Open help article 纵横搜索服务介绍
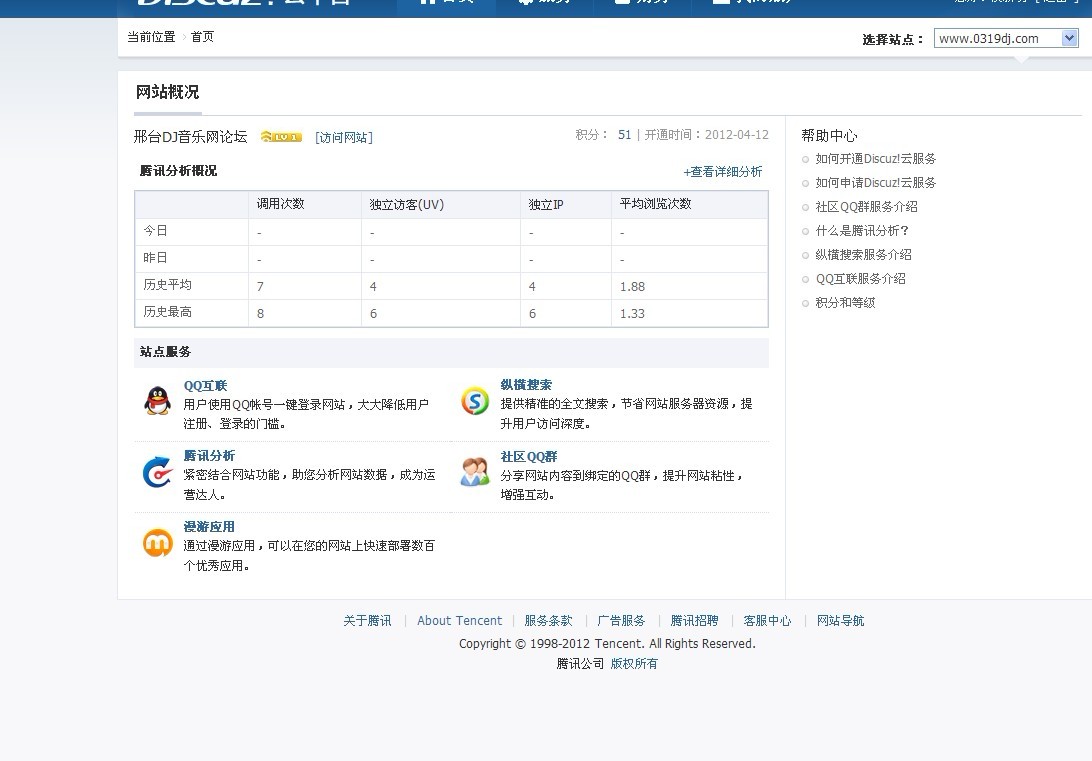The height and width of the screenshot is (761, 1092). [x=864, y=255]
